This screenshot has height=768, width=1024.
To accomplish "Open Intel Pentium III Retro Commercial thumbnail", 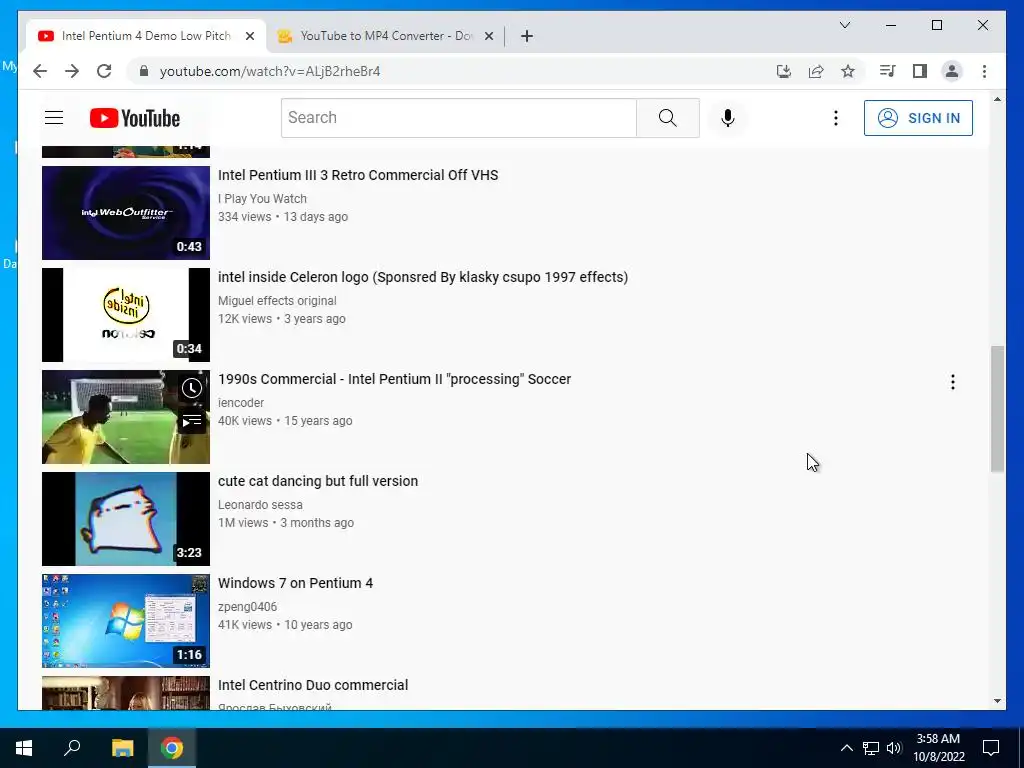I will tap(126, 213).
